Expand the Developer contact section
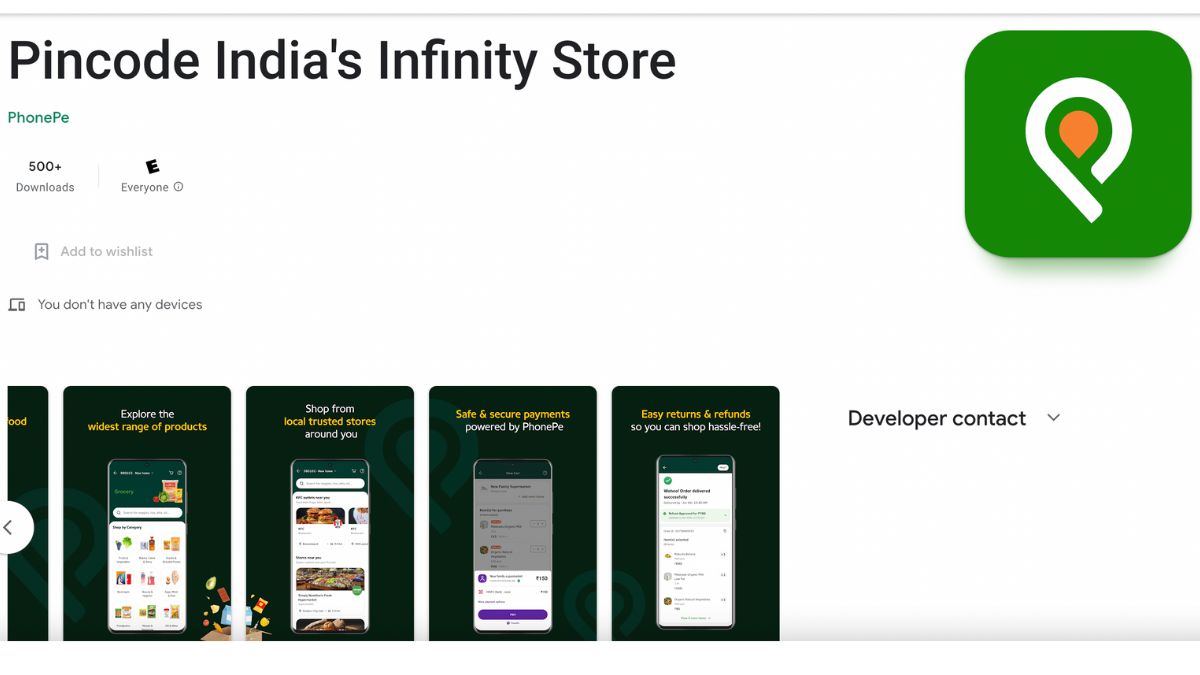The height and width of the screenshot is (675, 1200). (937, 418)
